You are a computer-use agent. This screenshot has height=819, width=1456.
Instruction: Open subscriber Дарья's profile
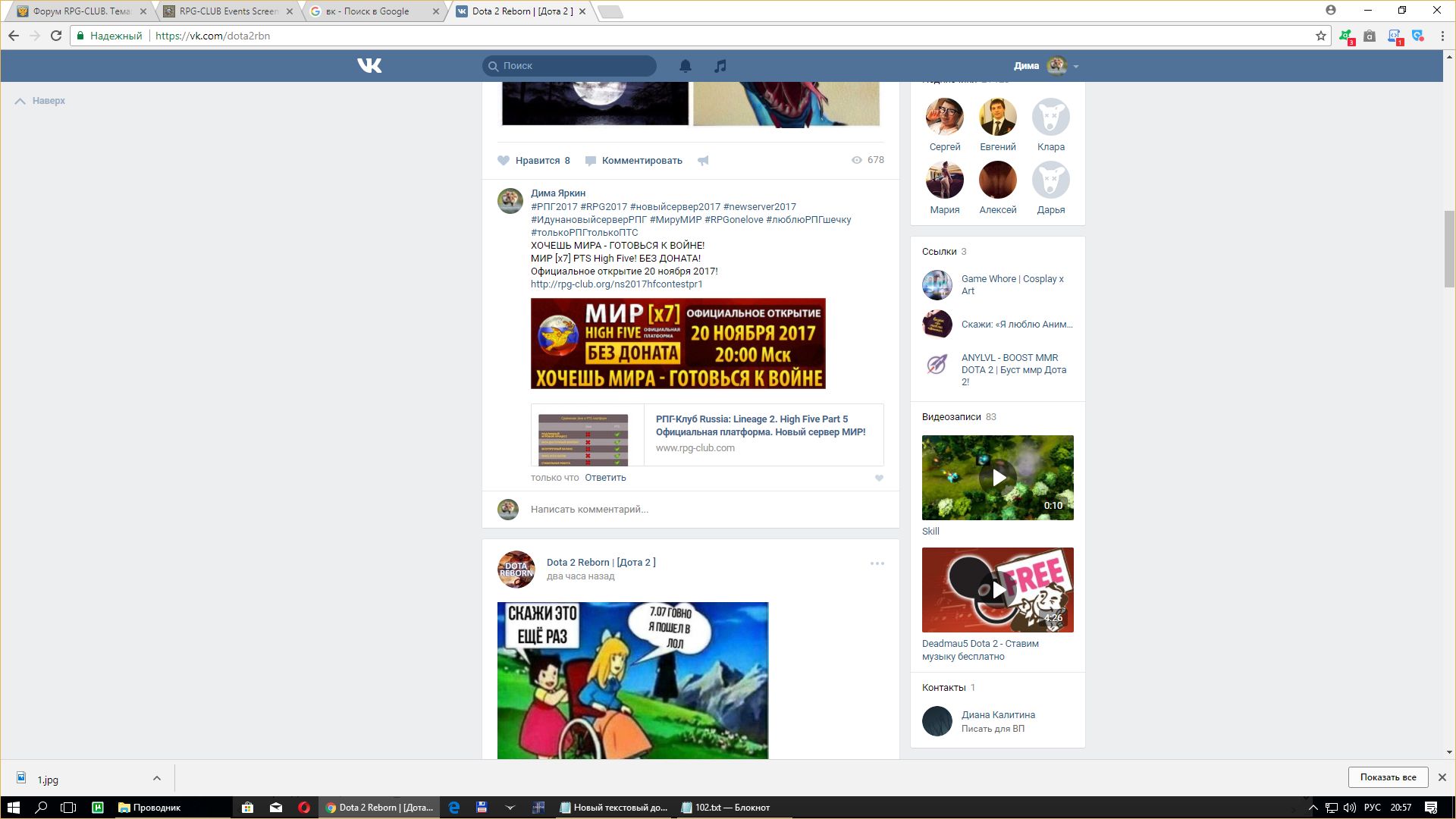(x=1051, y=180)
